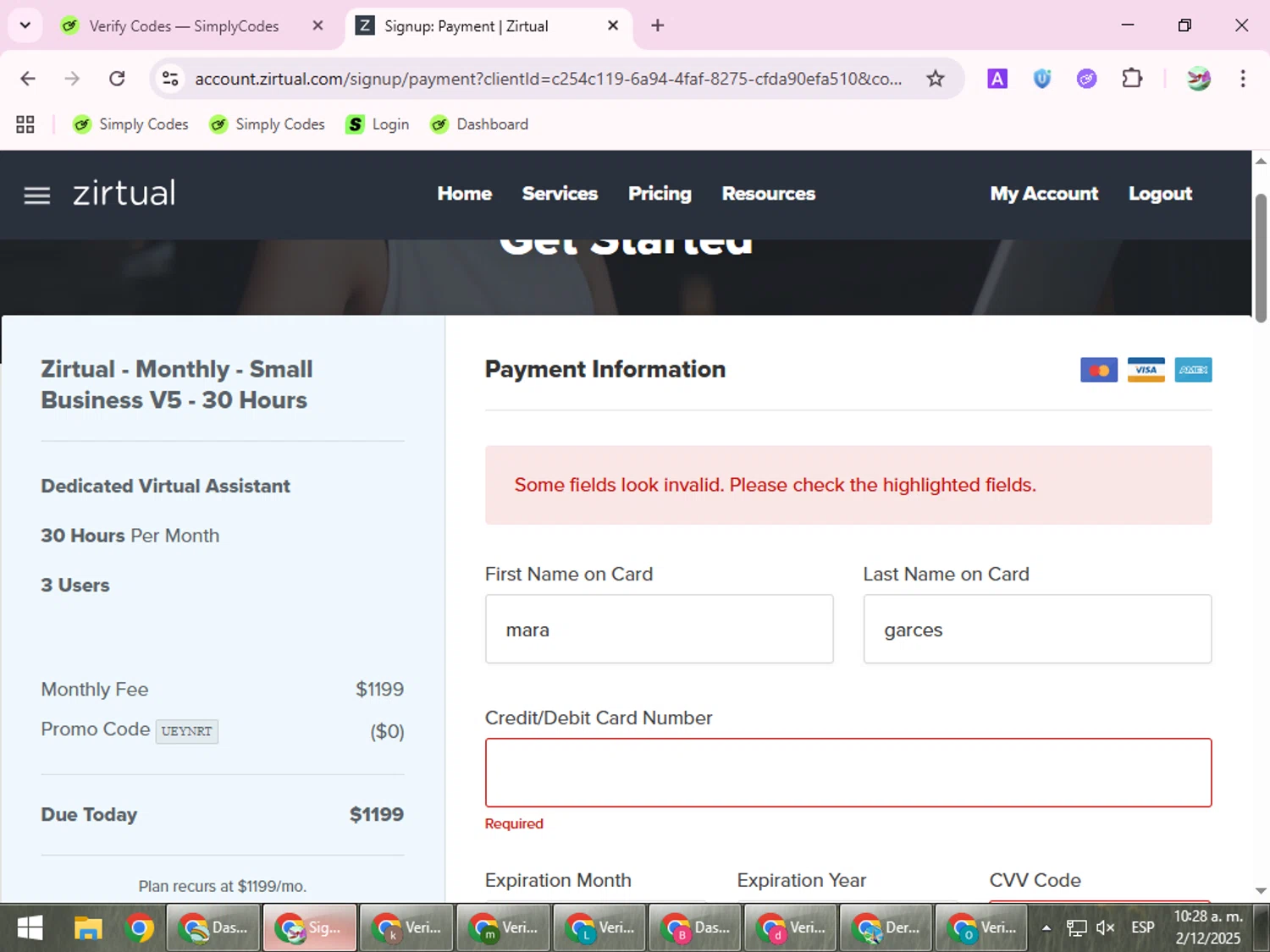Open the Home nav item
Screen dimensions: 1270x952
(x=464, y=194)
